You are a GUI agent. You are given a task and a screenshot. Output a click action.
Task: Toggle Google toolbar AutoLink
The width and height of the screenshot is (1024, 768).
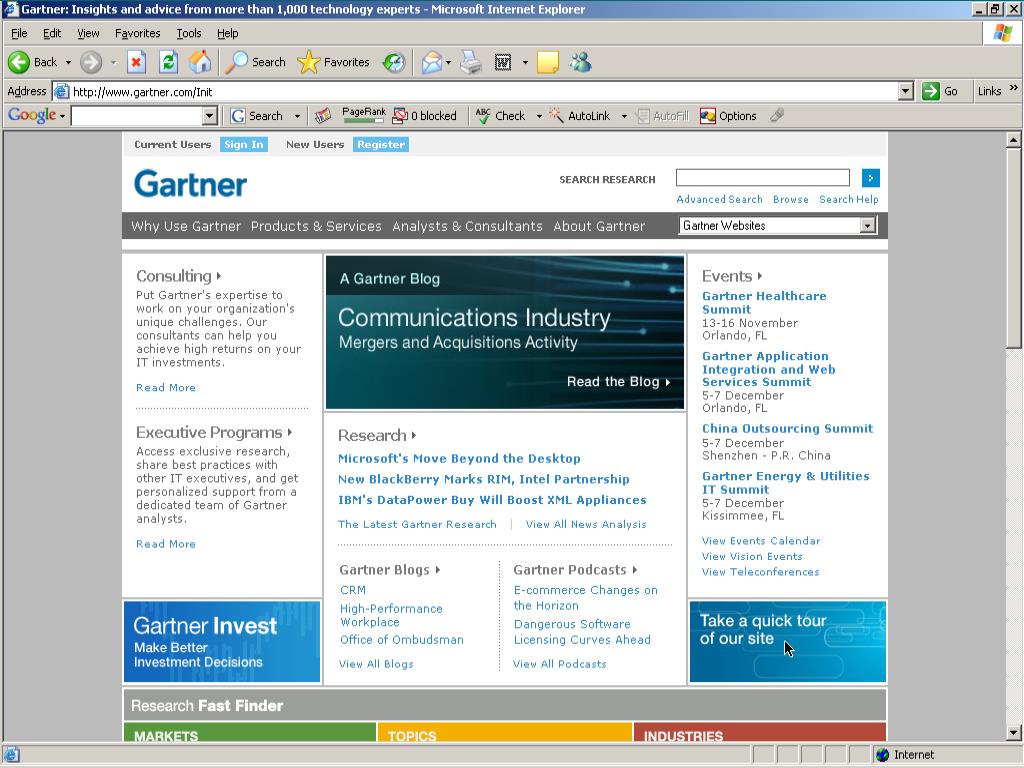580,116
